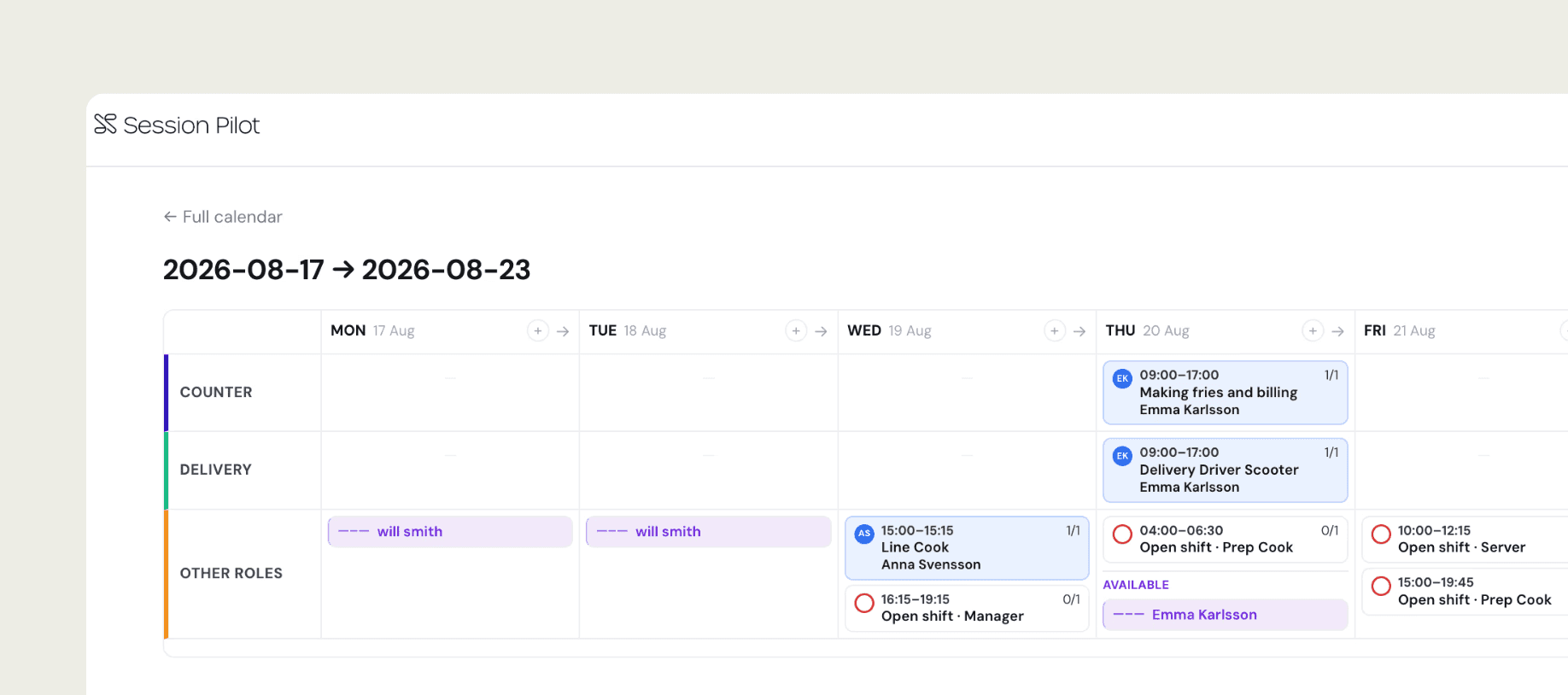Viewport: 1568px width, 695px height.
Task: Click open-shift circle for Prep Cook 04:00–06:30
Action: [1122, 534]
